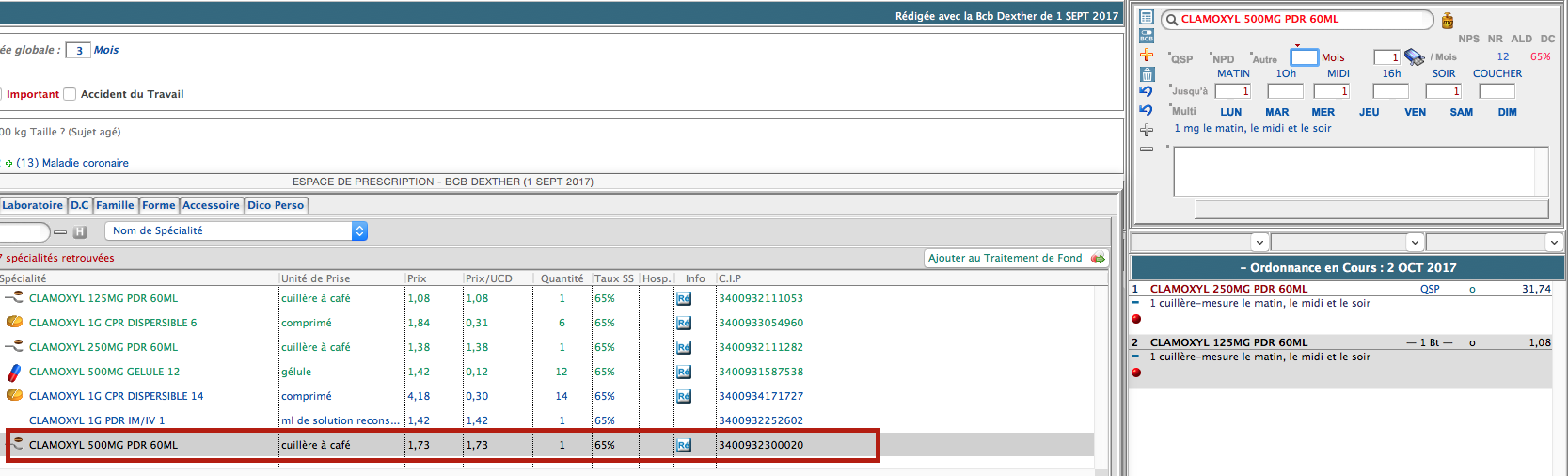Open the Forme tab

159,205
